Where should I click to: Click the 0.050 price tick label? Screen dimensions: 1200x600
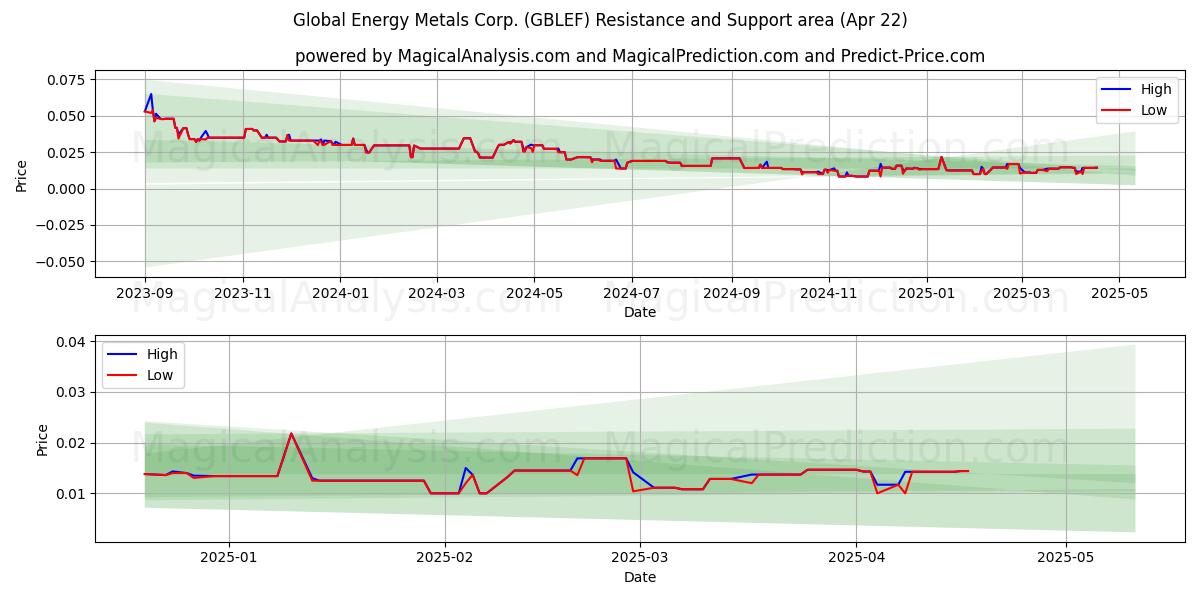tap(67, 116)
